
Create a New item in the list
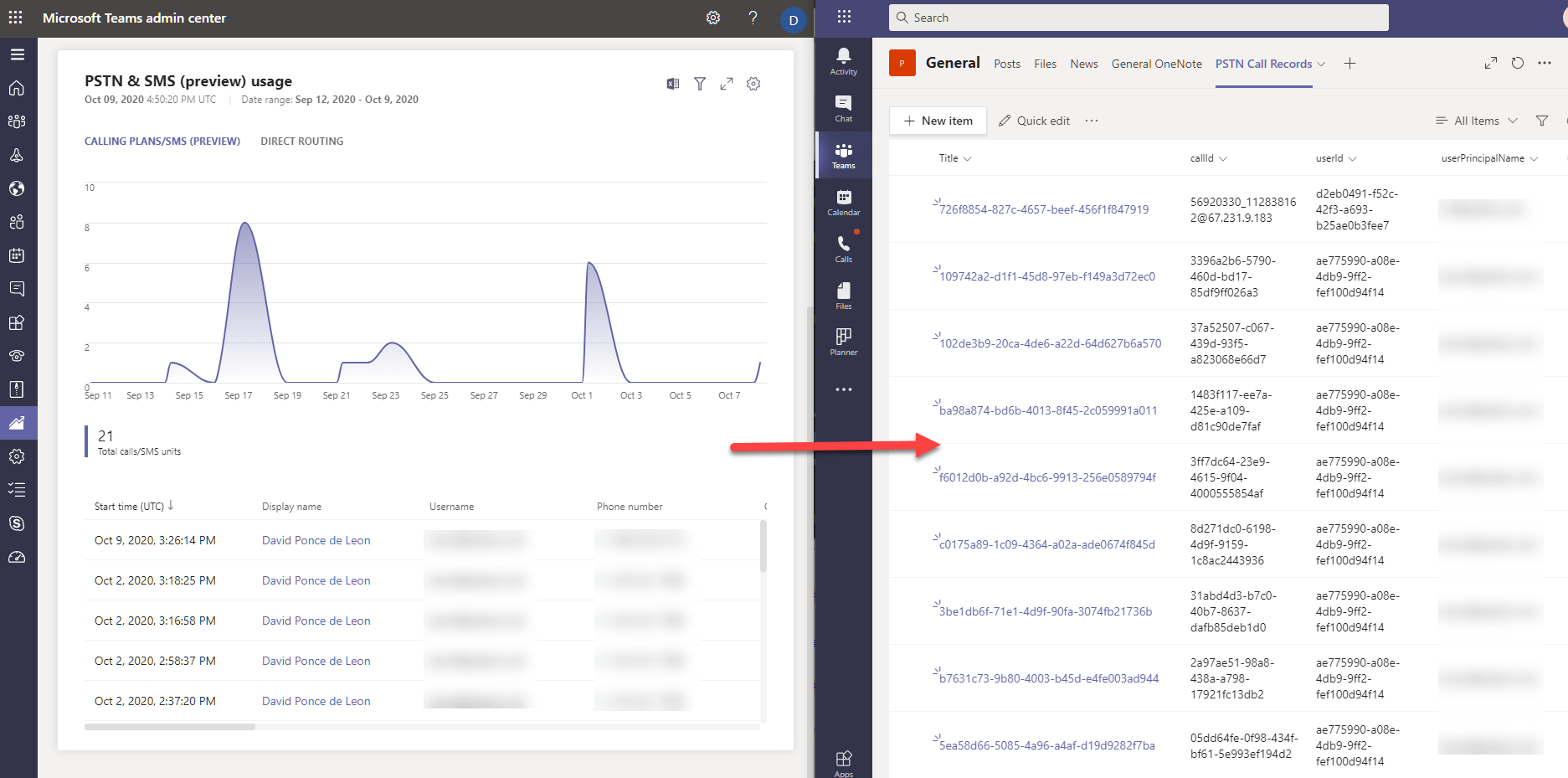click(x=937, y=120)
